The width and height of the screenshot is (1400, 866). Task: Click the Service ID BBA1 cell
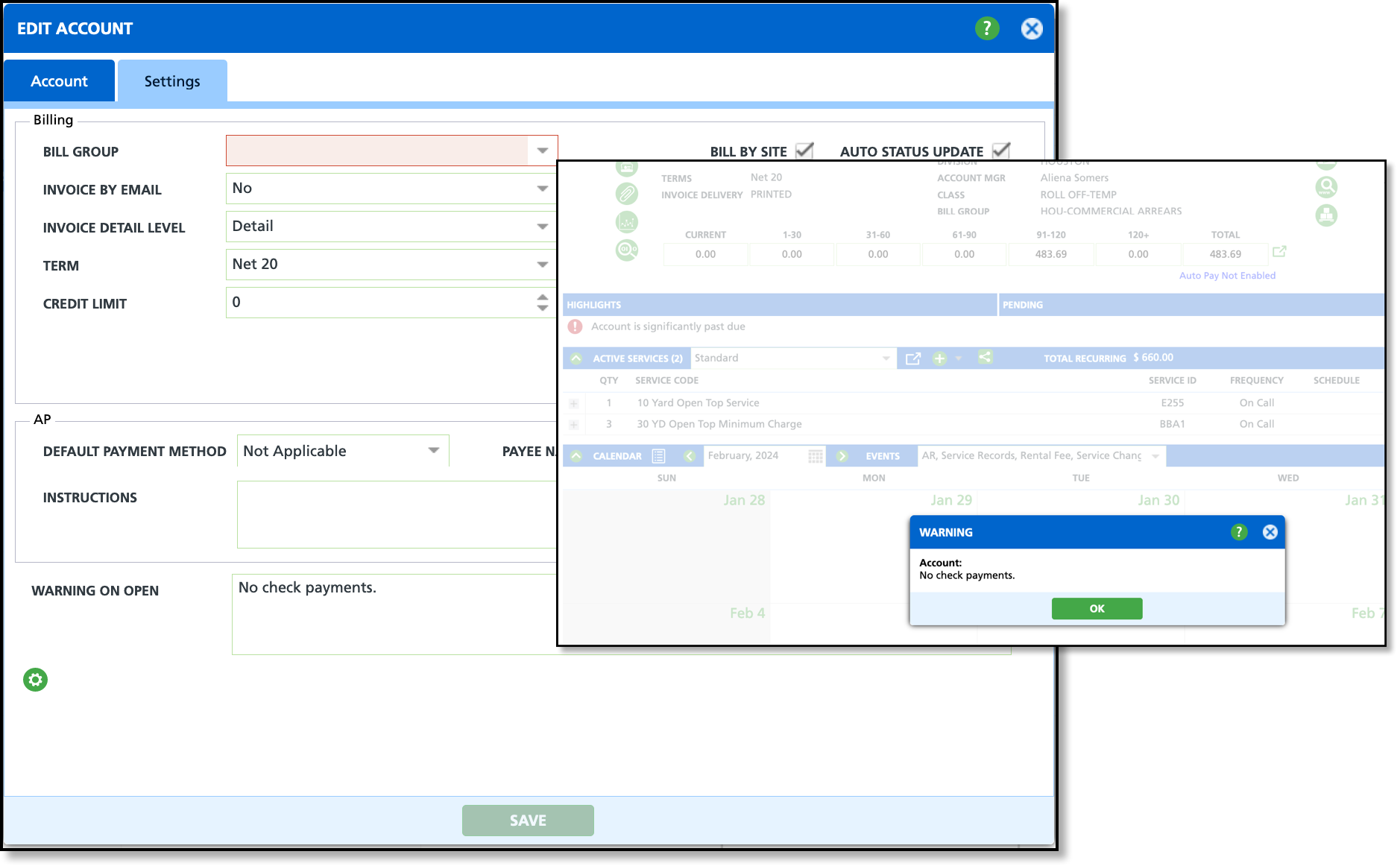tap(1172, 424)
